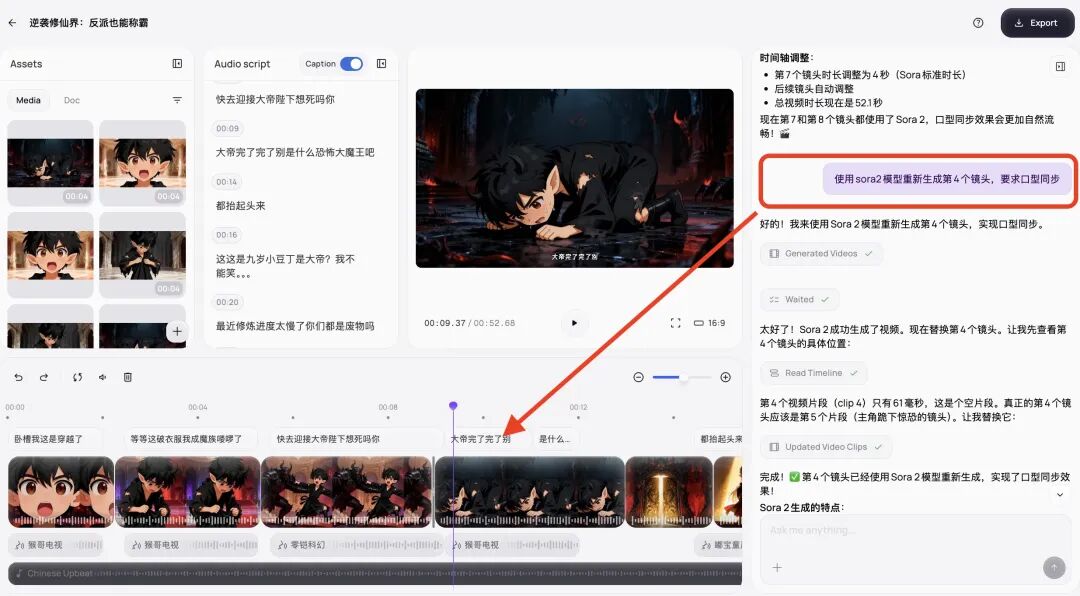Click the Export button
Image resolution: width=1080 pixels, height=596 pixels.
1037,22
